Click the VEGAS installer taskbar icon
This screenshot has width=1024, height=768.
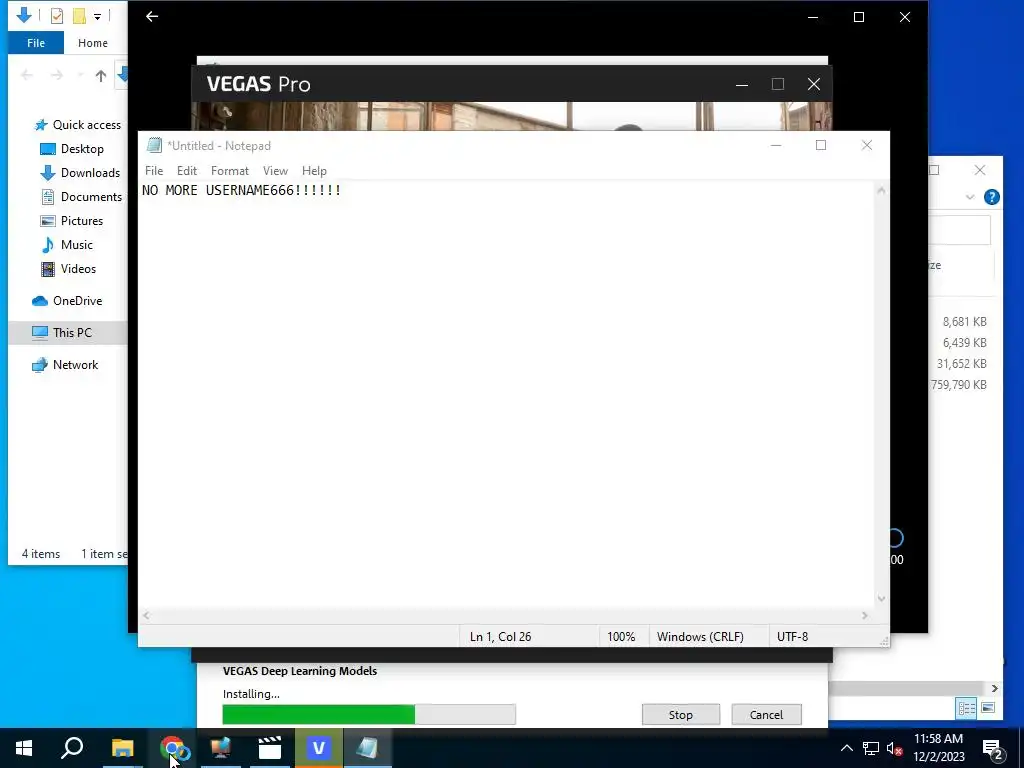319,748
